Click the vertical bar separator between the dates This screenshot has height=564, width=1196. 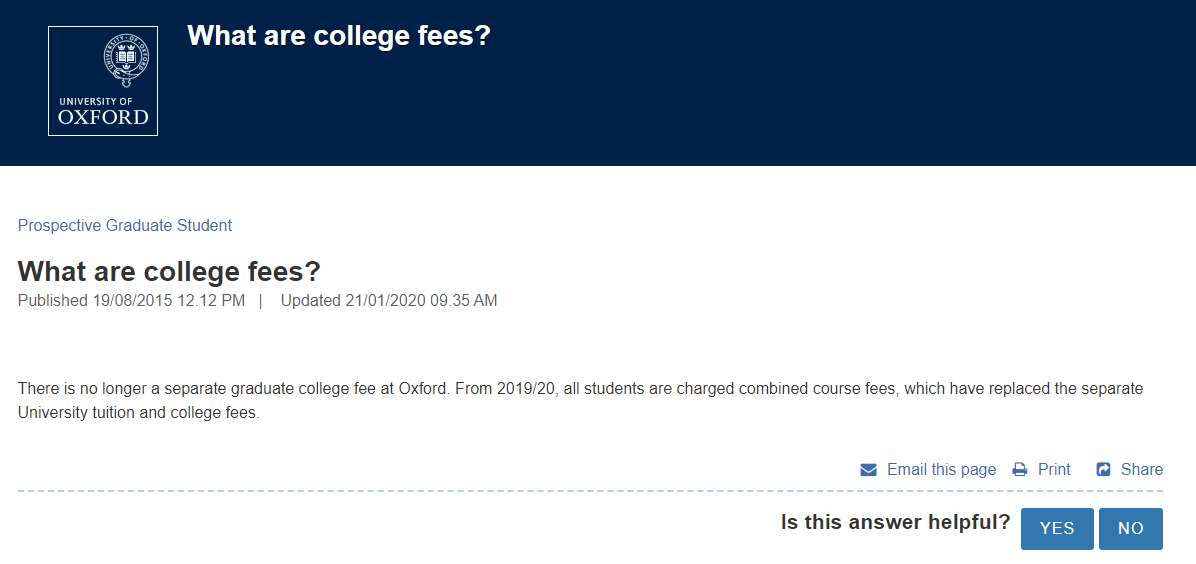[261, 301]
